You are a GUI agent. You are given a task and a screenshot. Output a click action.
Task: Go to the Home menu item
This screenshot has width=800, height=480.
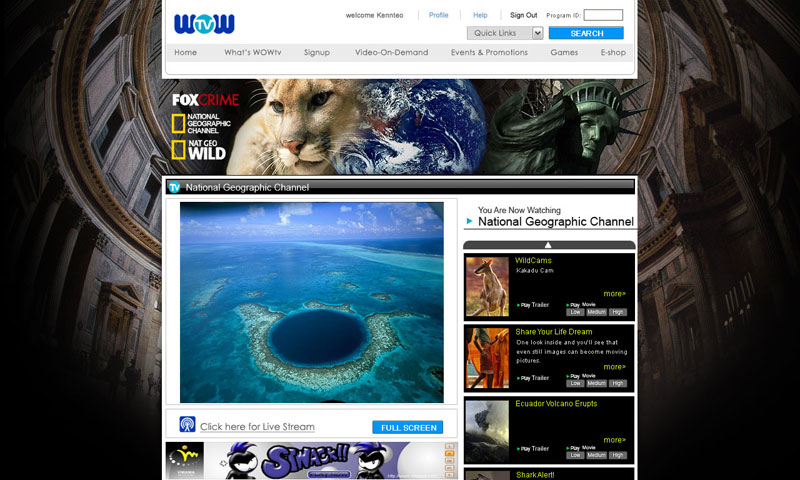tap(185, 52)
